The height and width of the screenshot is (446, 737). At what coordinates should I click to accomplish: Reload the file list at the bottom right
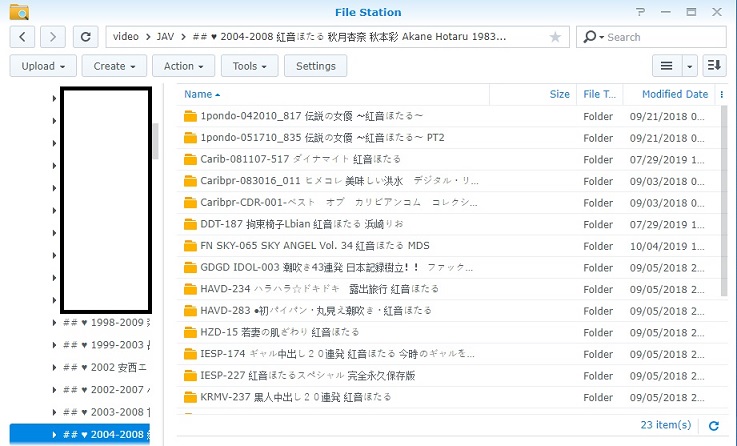coord(714,425)
